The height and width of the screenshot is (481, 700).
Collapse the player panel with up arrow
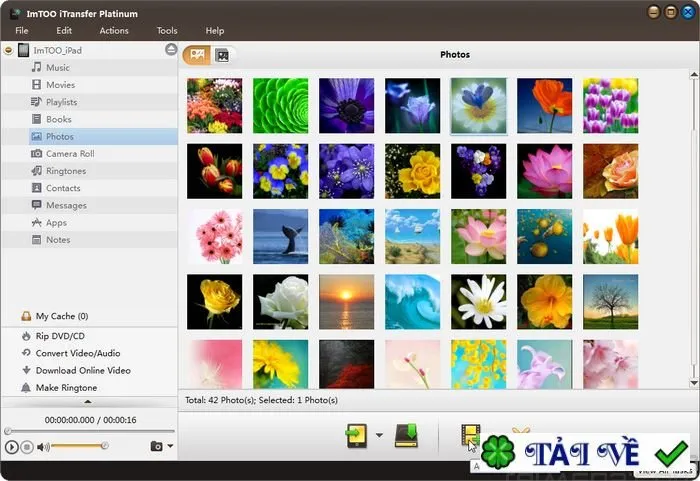point(88,402)
